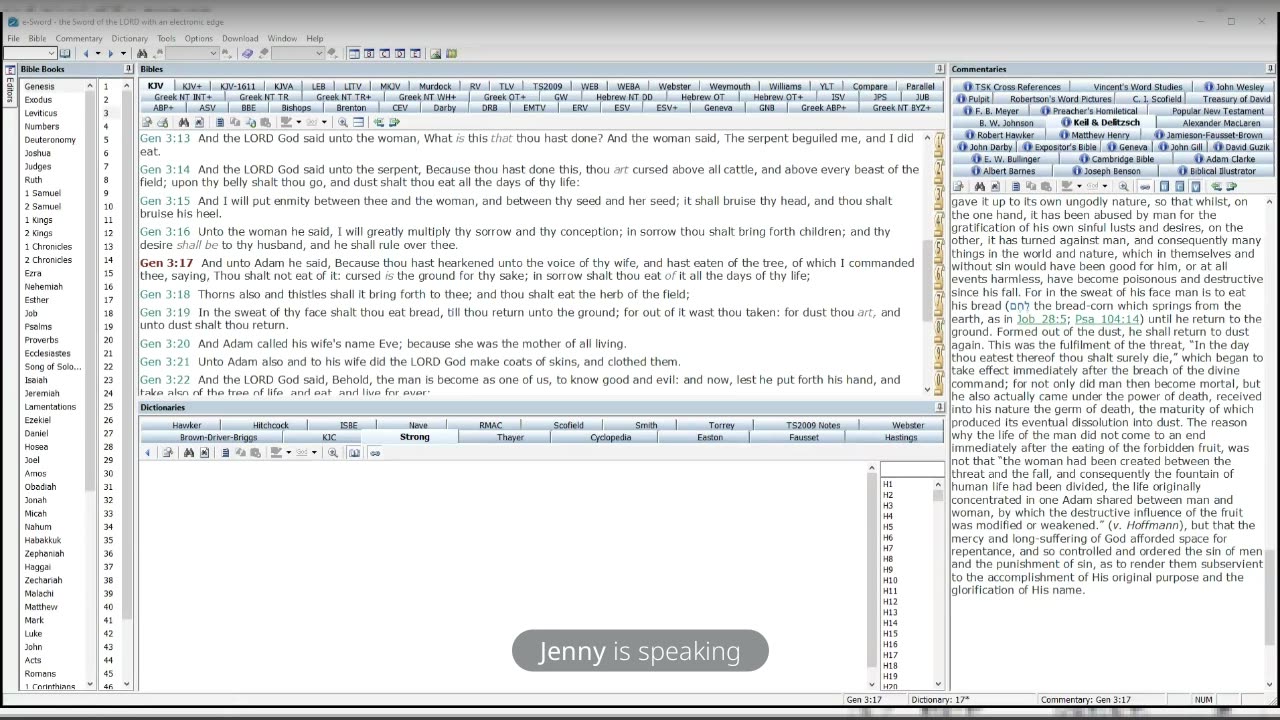This screenshot has width=1280, height=720.
Task: Switch to the Brown-Driver-Briggs dictionary tab
Action: (218, 437)
